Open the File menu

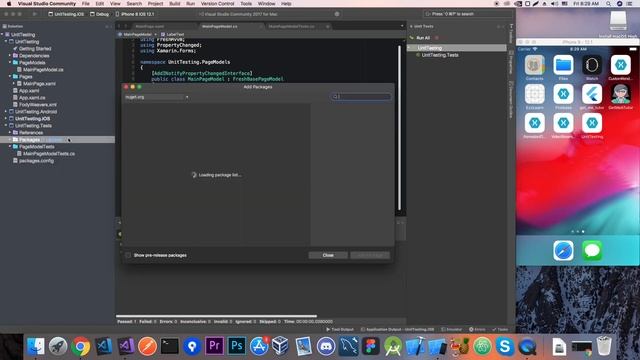(x=86, y=3)
